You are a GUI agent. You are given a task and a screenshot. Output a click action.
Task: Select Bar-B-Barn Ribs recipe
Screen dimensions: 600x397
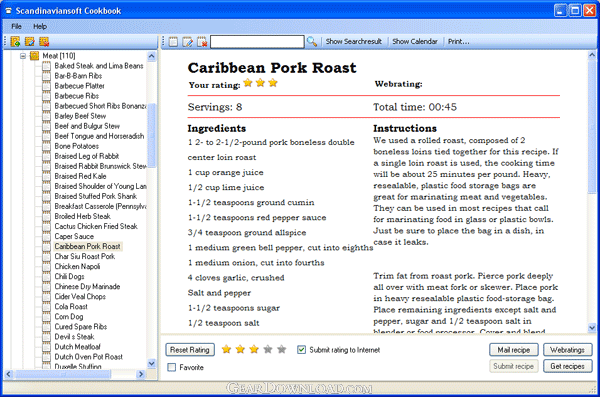tap(78, 76)
